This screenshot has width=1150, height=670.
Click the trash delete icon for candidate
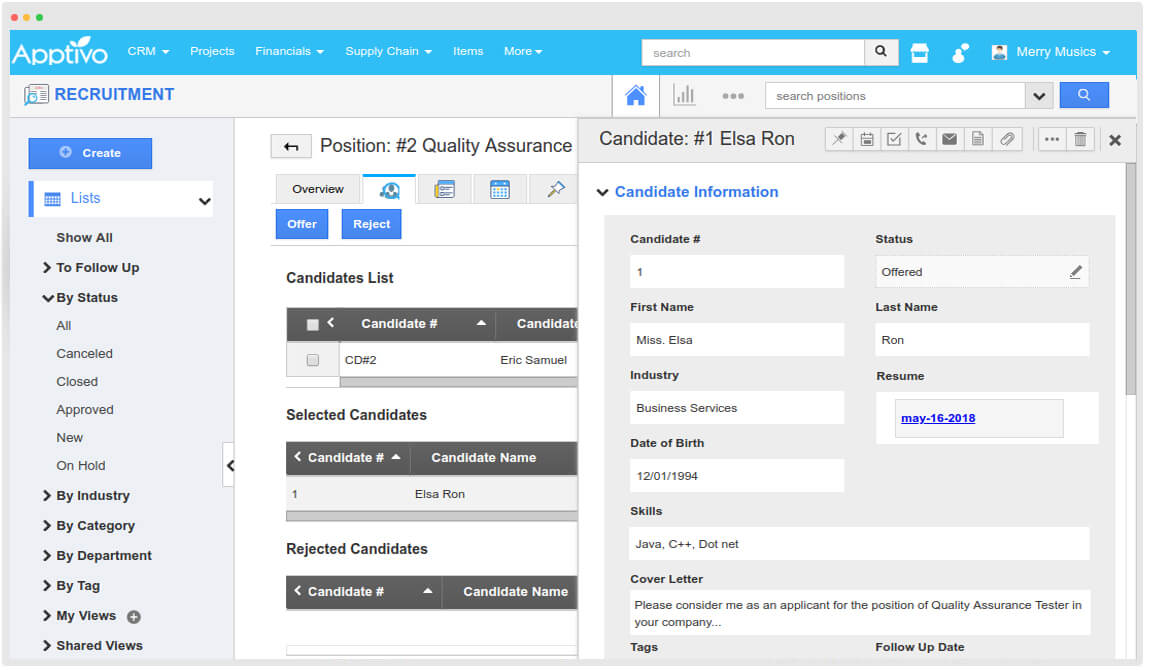[1080, 140]
